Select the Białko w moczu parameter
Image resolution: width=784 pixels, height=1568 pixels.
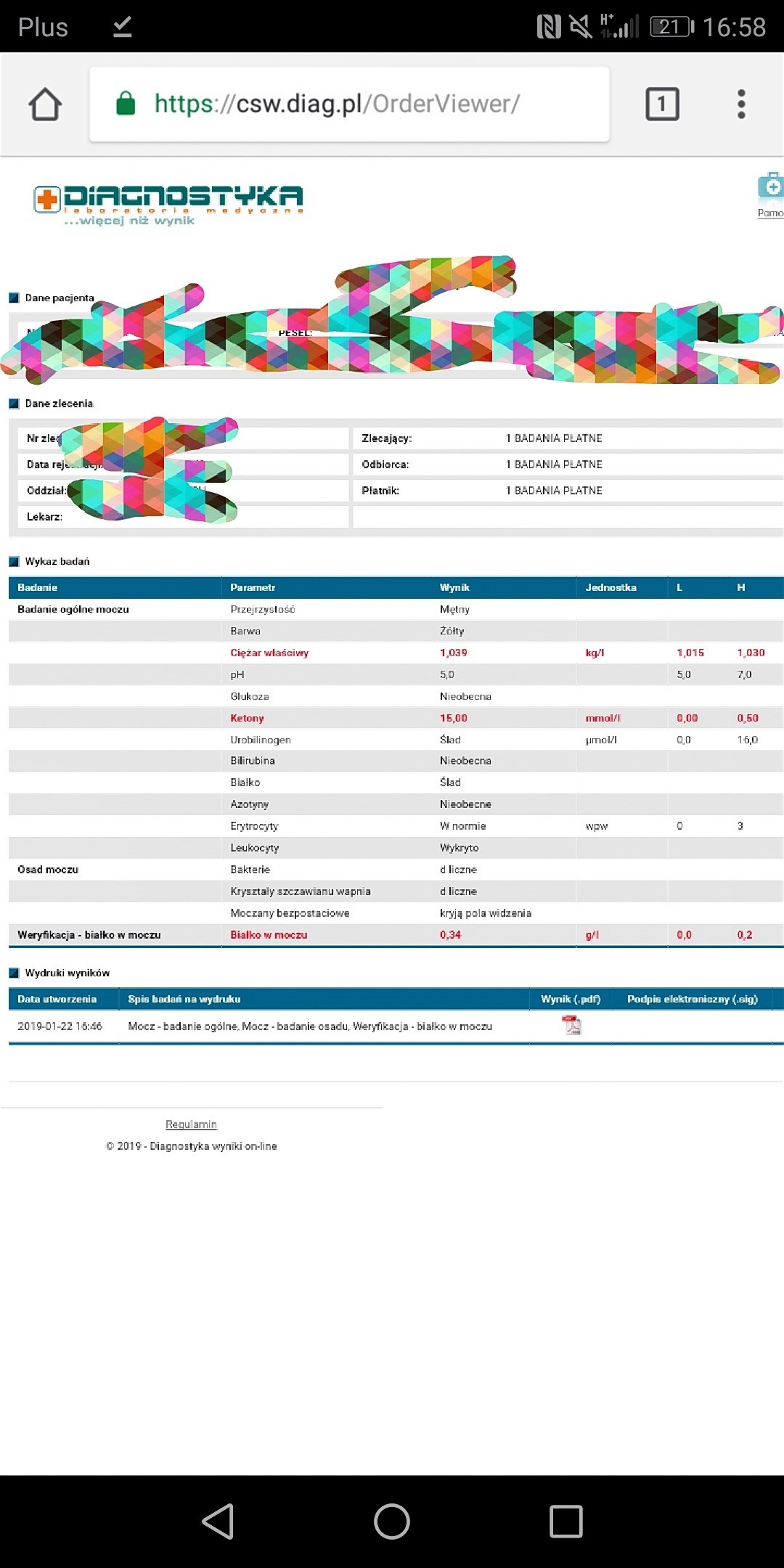coord(269,935)
